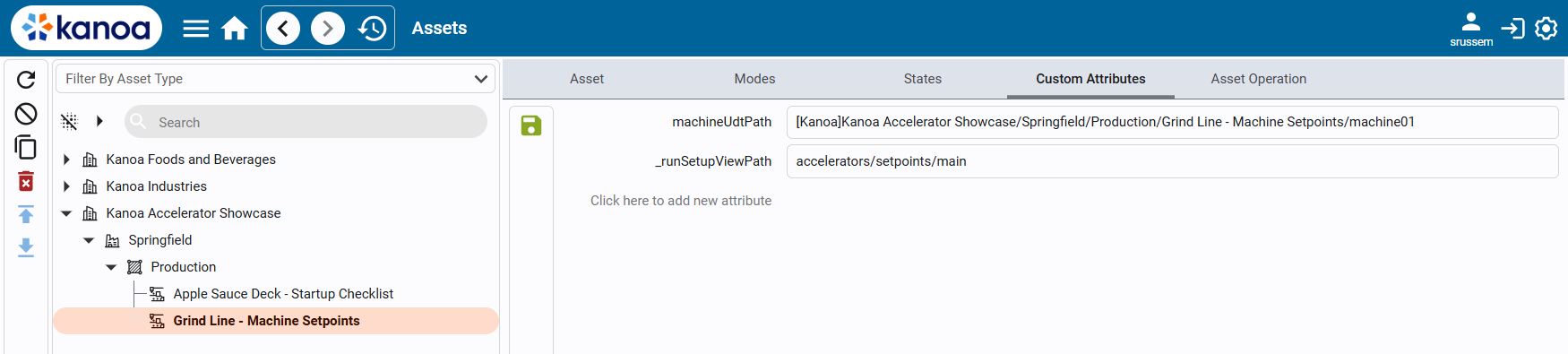The height and width of the screenshot is (354, 1568).
Task: Switch to the States tab
Action: click(923, 79)
